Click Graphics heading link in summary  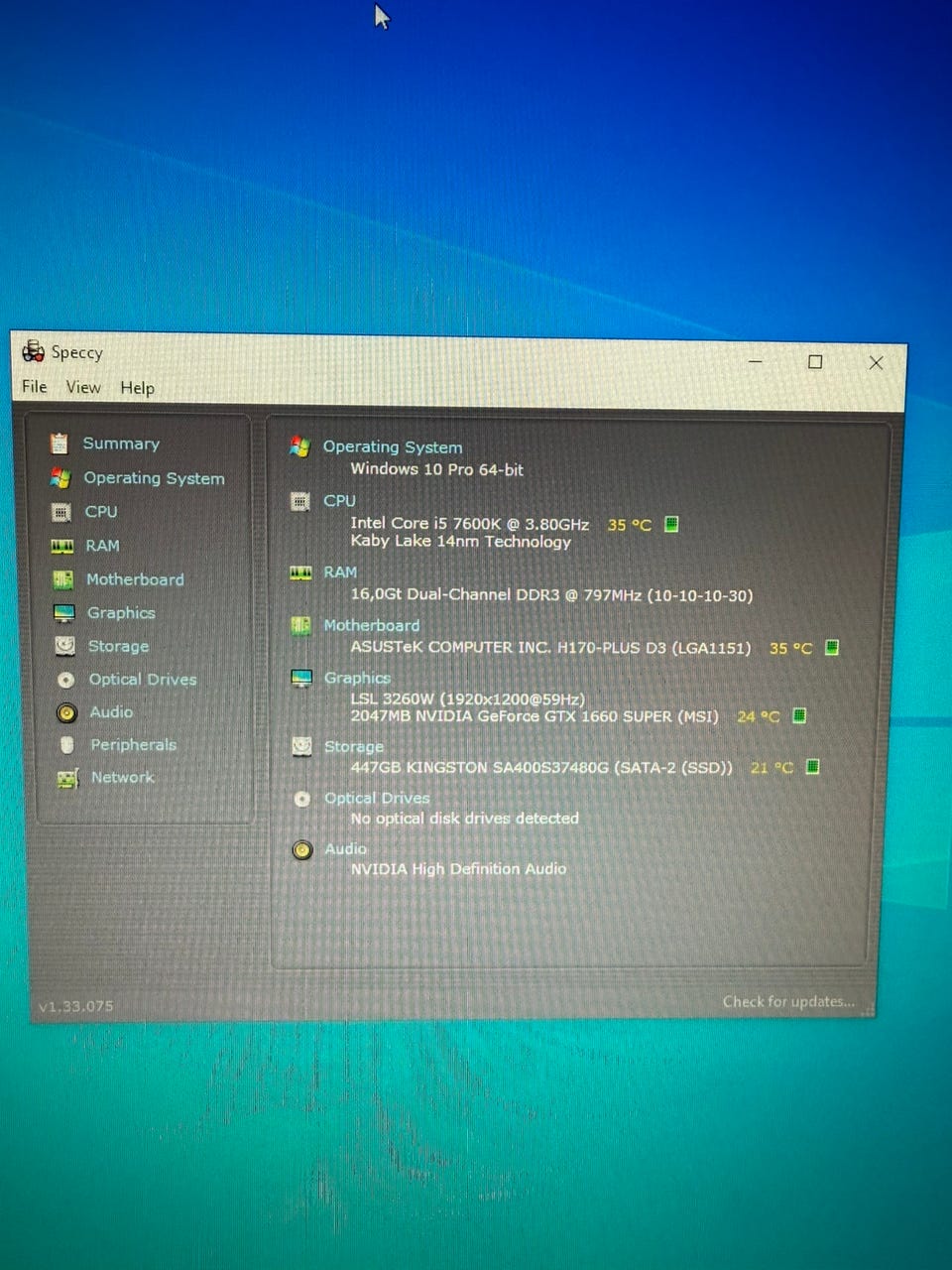(357, 679)
